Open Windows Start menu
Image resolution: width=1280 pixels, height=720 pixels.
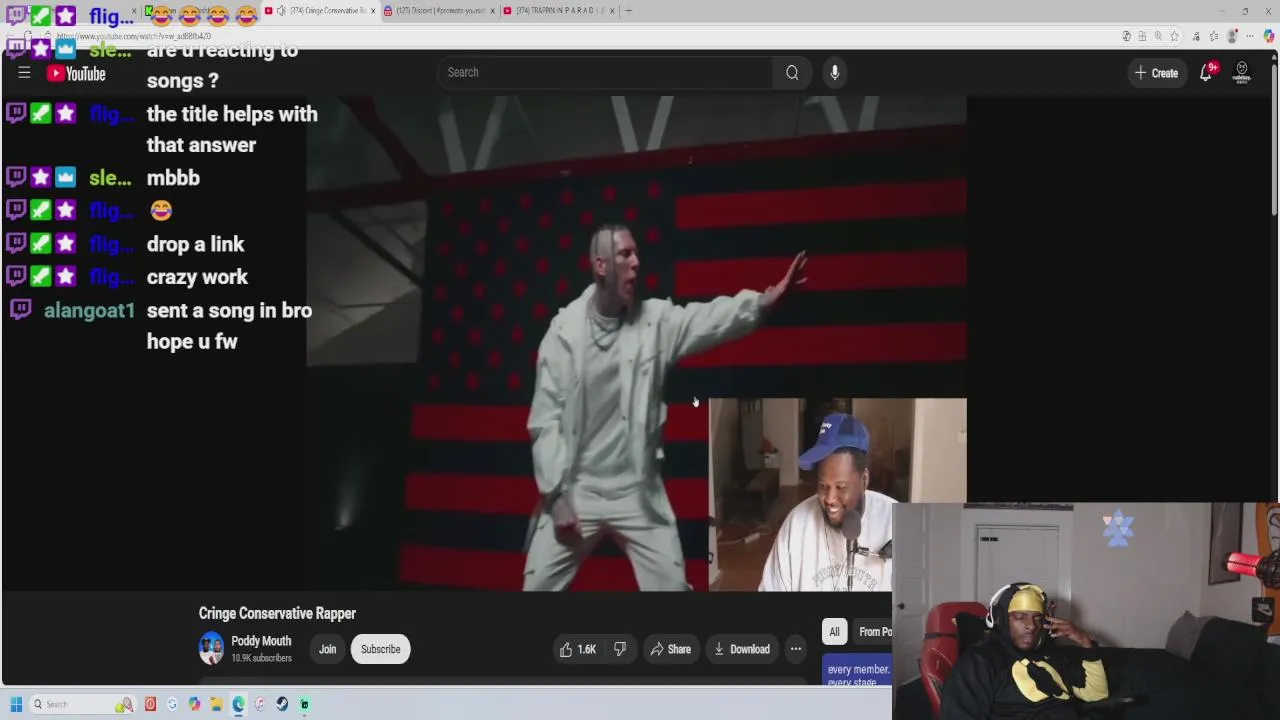16,704
